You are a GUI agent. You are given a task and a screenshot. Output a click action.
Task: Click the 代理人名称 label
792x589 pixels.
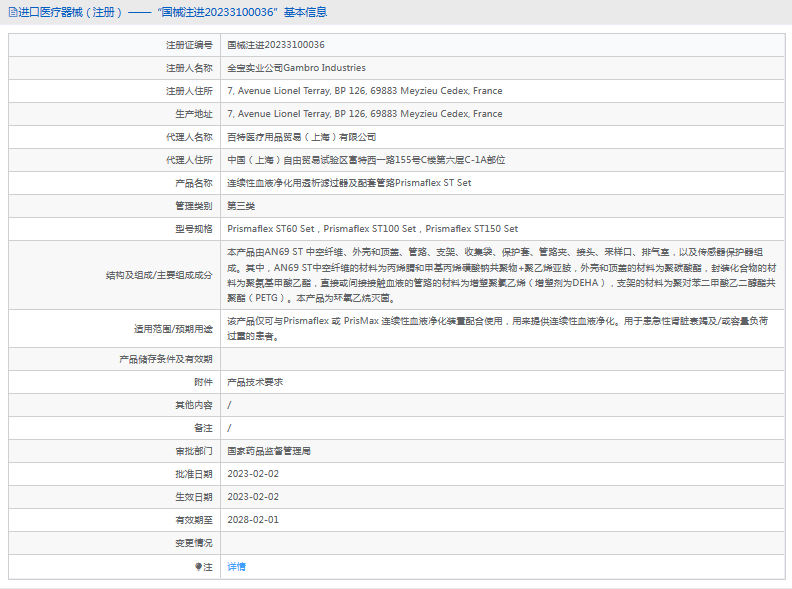coord(189,137)
